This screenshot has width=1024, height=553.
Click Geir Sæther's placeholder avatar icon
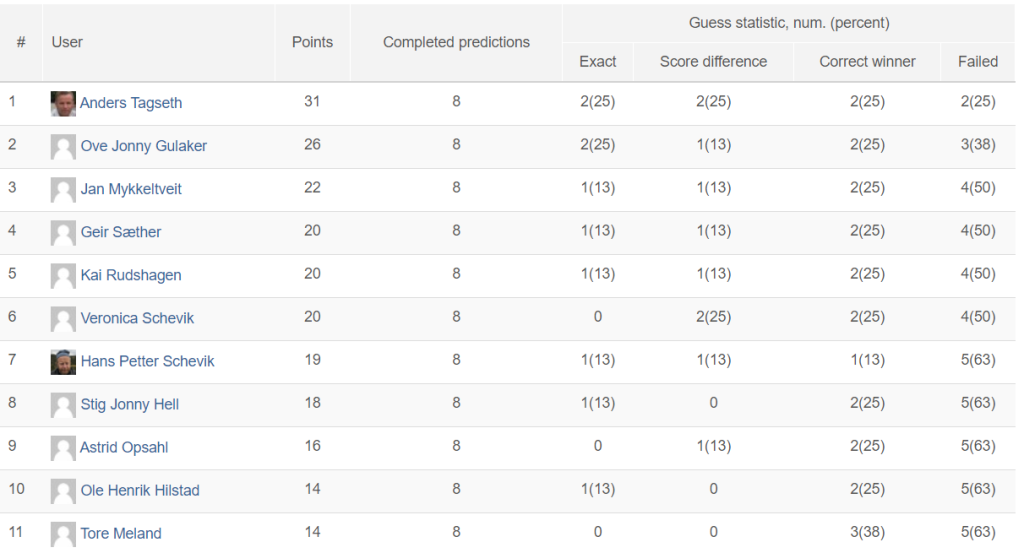(x=63, y=233)
